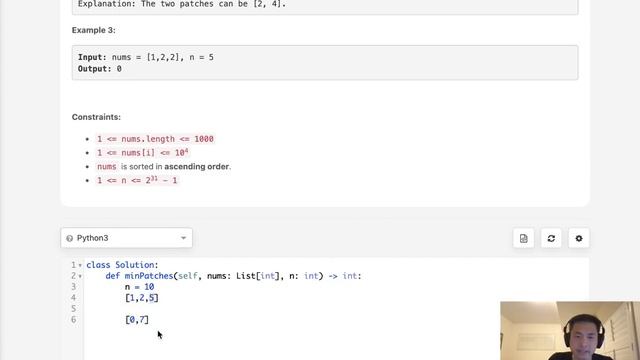The height and width of the screenshot is (360, 640).
Task: Click the 'Constraints:' heading
Action: pyautogui.click(x=96, y=117)
